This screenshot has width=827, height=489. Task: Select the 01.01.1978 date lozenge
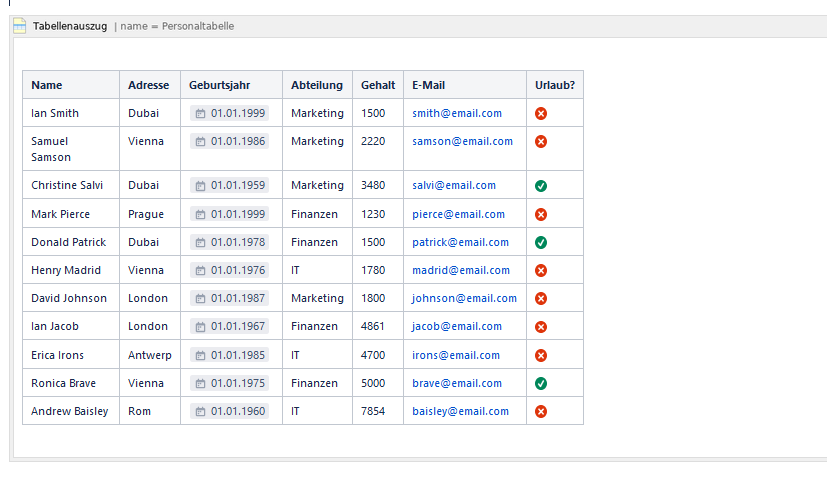[x=229, y=242]
